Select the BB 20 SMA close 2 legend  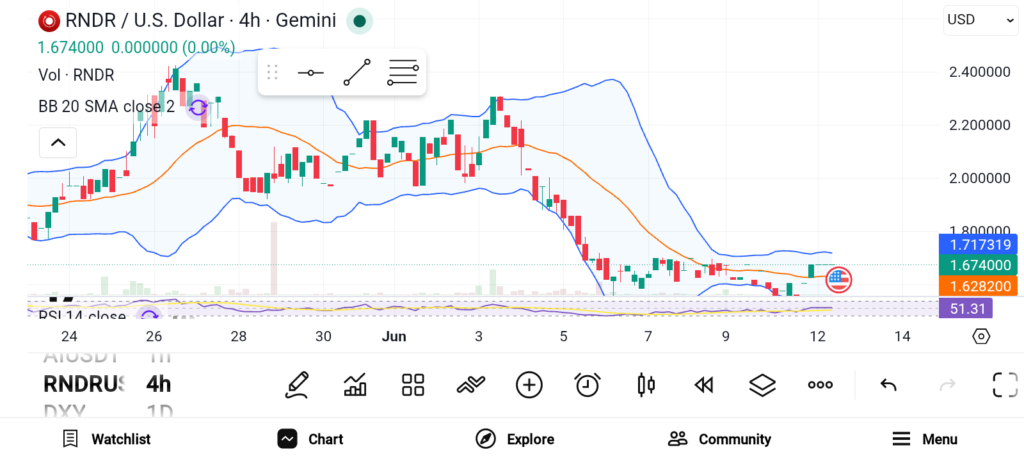[106, 106]
